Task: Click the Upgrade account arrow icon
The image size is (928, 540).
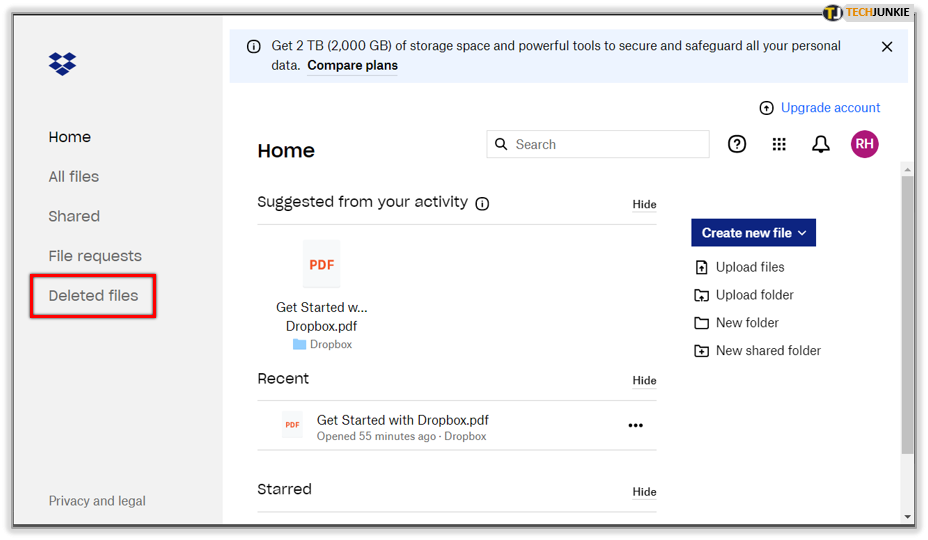Action: pyautogui.click(x=766, y=108)
